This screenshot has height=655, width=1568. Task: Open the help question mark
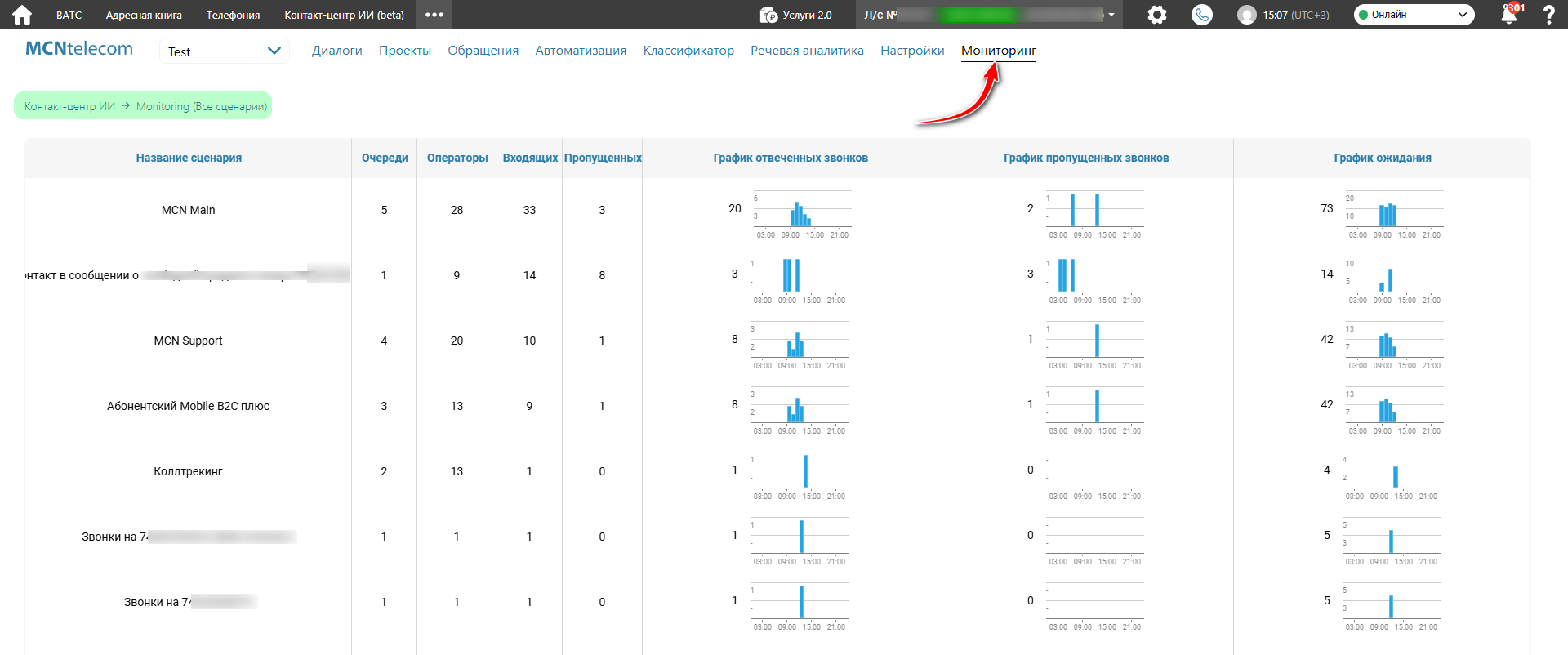(1548, 15)
